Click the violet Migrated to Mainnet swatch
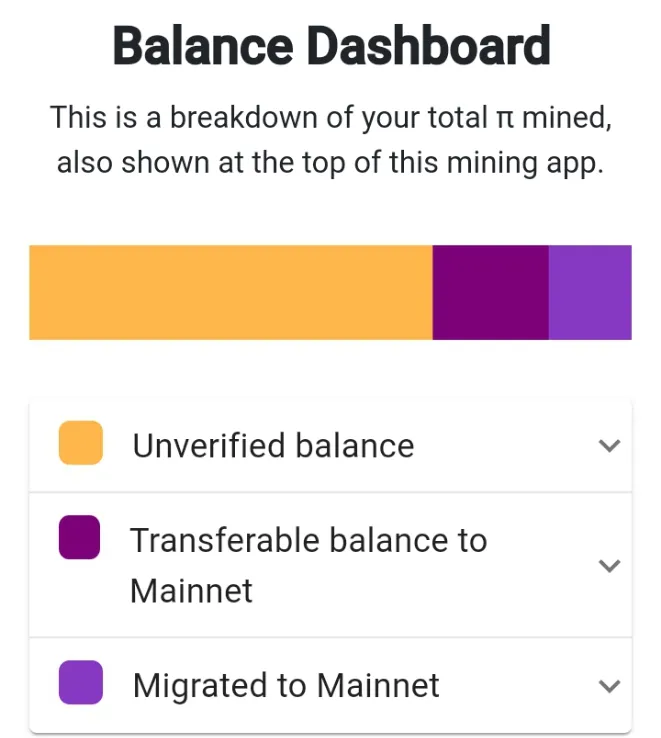This screenshot has height=738, width=661. pyautogui.click(x=81, y=682)
